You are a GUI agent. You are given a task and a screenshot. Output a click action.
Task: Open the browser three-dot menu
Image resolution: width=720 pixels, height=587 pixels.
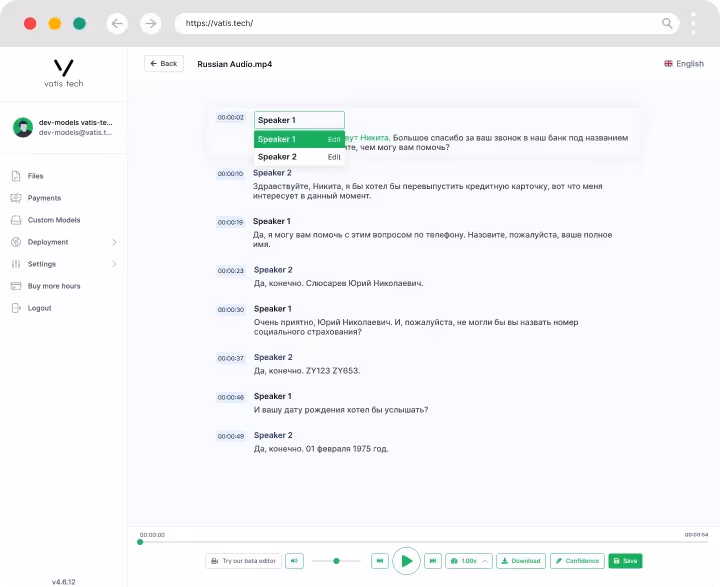click(x=693, y=23)
